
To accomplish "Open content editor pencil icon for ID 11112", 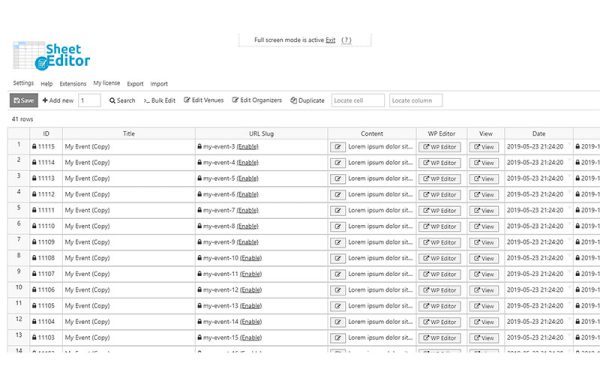I will click(x=338, y=195).
